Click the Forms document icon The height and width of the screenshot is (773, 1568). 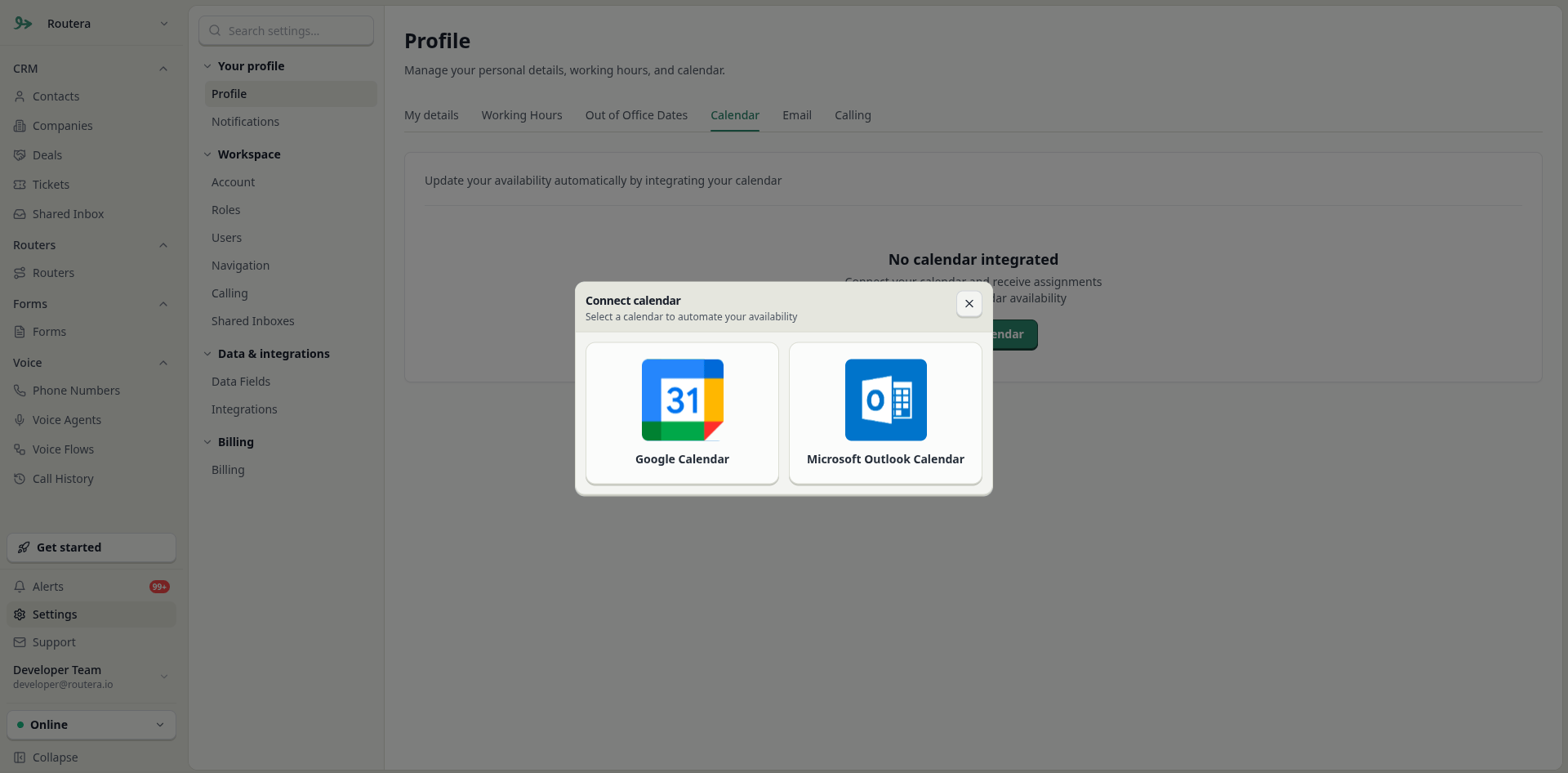tap(20, 332)
